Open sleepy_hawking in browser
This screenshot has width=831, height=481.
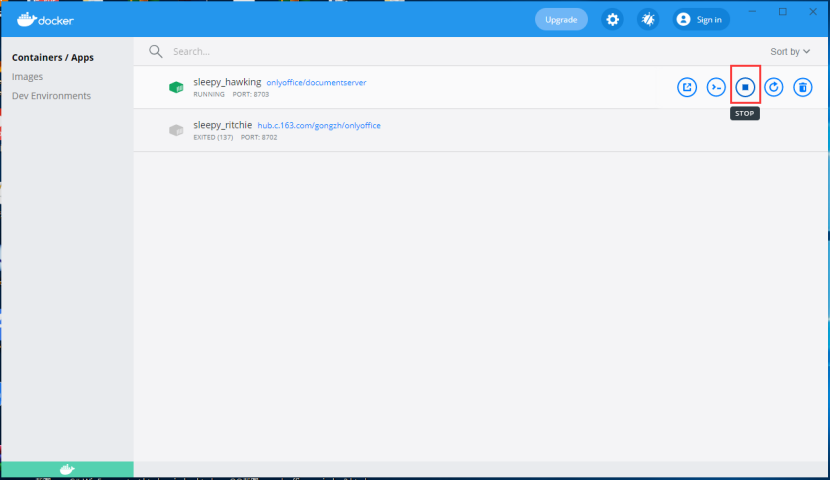click(x=687, y=87)
